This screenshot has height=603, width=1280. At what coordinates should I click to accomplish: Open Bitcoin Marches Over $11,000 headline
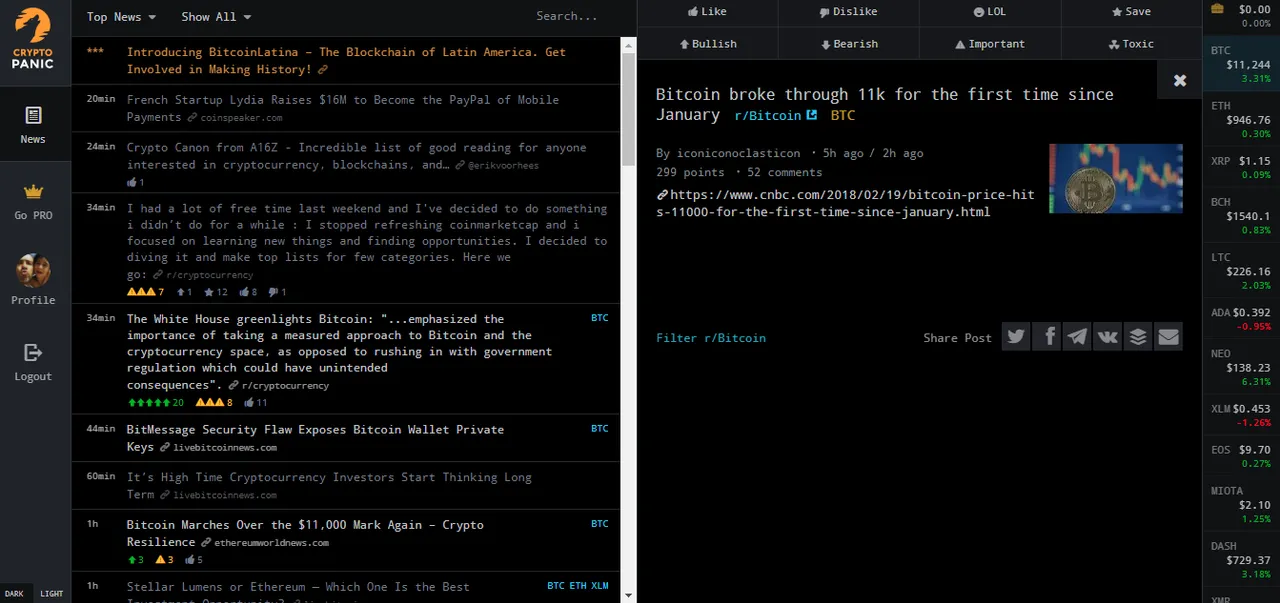(x=305, y=533)
